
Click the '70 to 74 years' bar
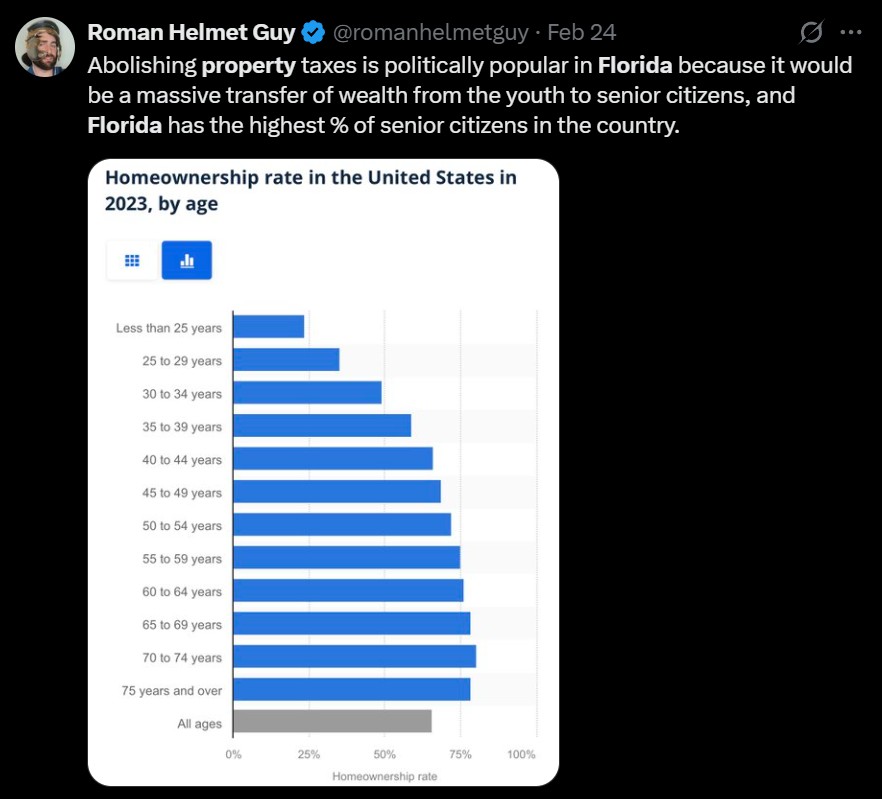(354, 657)
